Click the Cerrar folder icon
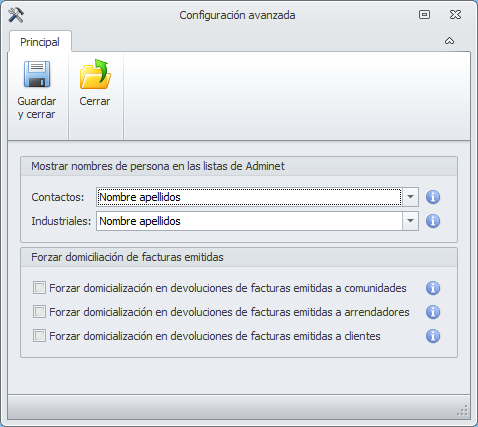 [95, 74]
